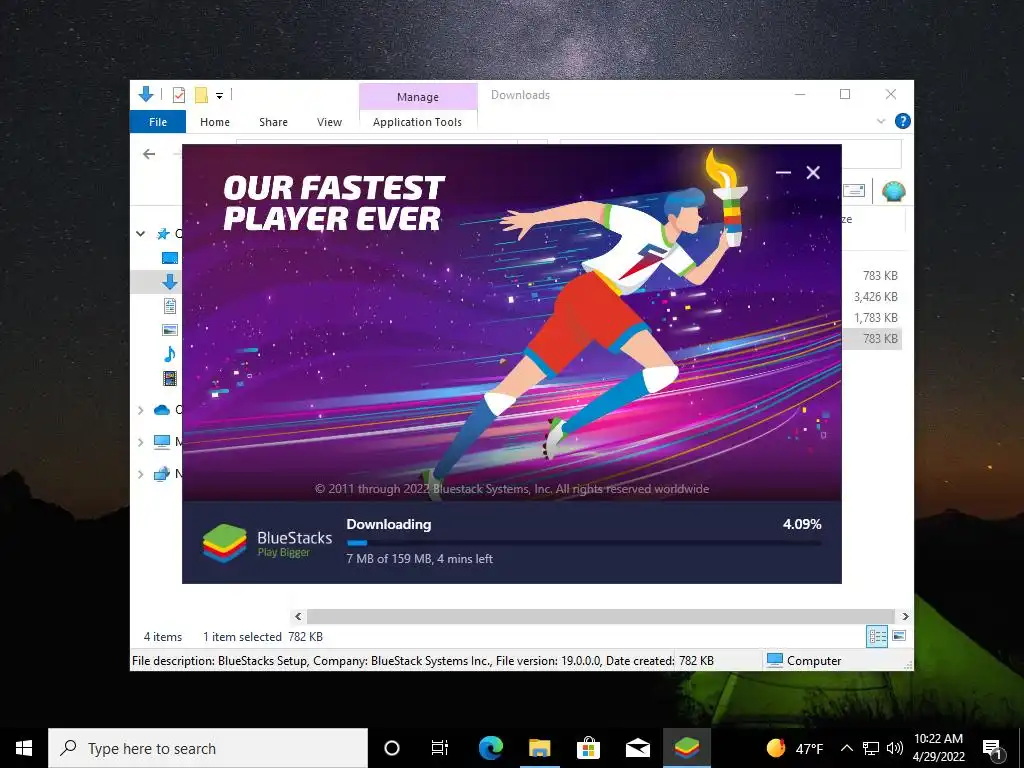Select Music note icon in navigation pane

(170, 354)
